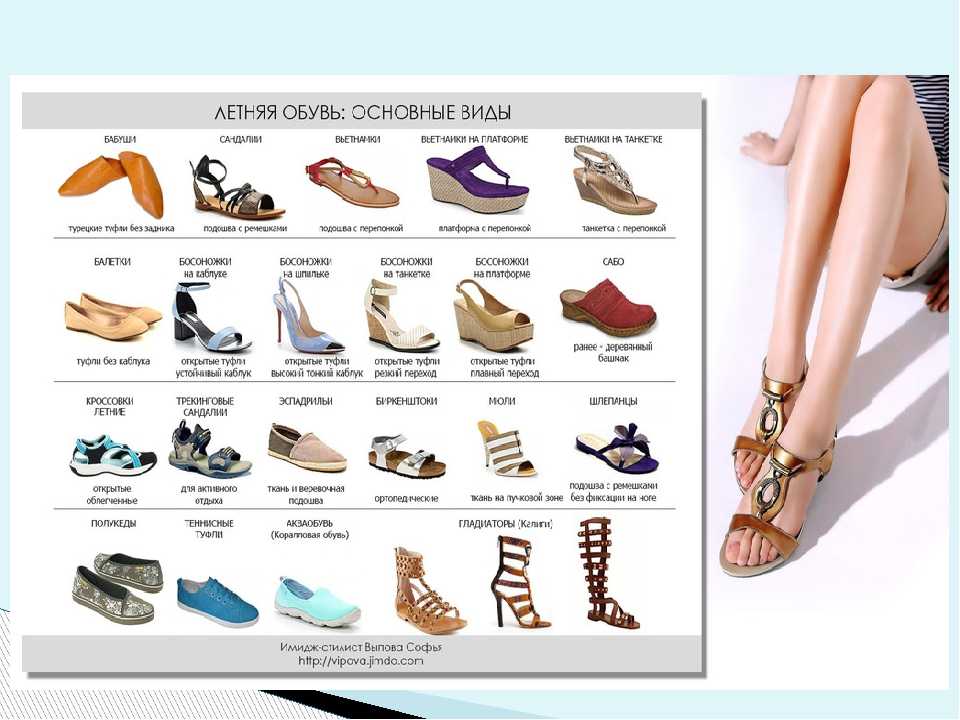This screenshot has width=960, height=720.
Task: Click the ankle-high flat gladiator sandal image
Action: click(430, 589)
